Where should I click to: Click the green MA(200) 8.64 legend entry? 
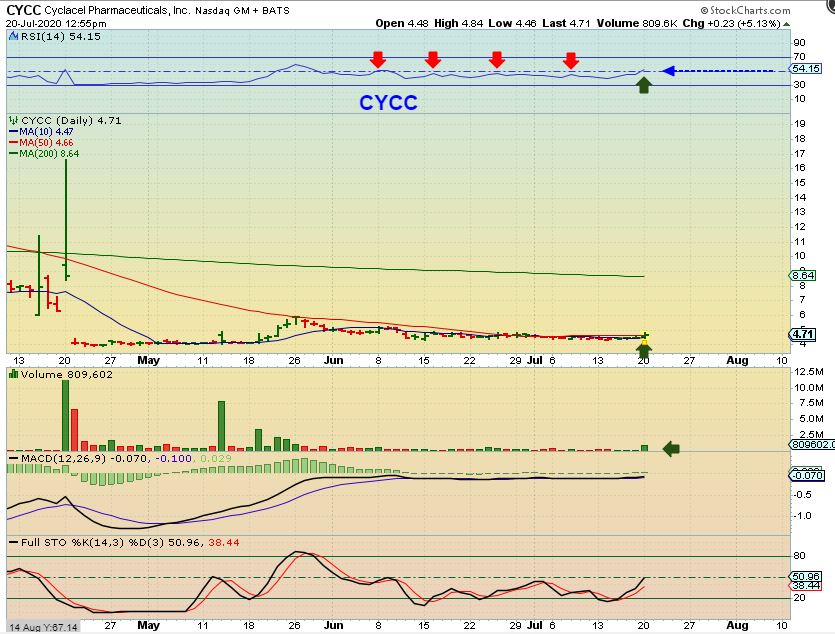[44, 154]
